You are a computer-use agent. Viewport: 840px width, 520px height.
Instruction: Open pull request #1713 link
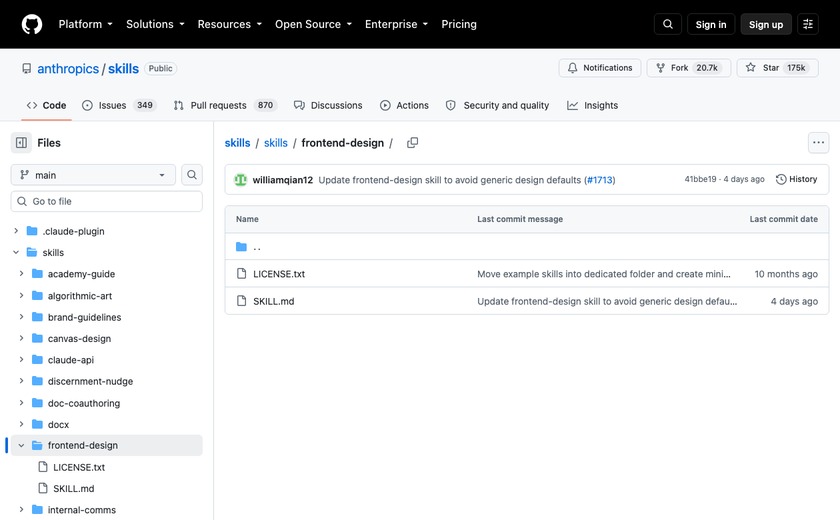tap(599, 180)
